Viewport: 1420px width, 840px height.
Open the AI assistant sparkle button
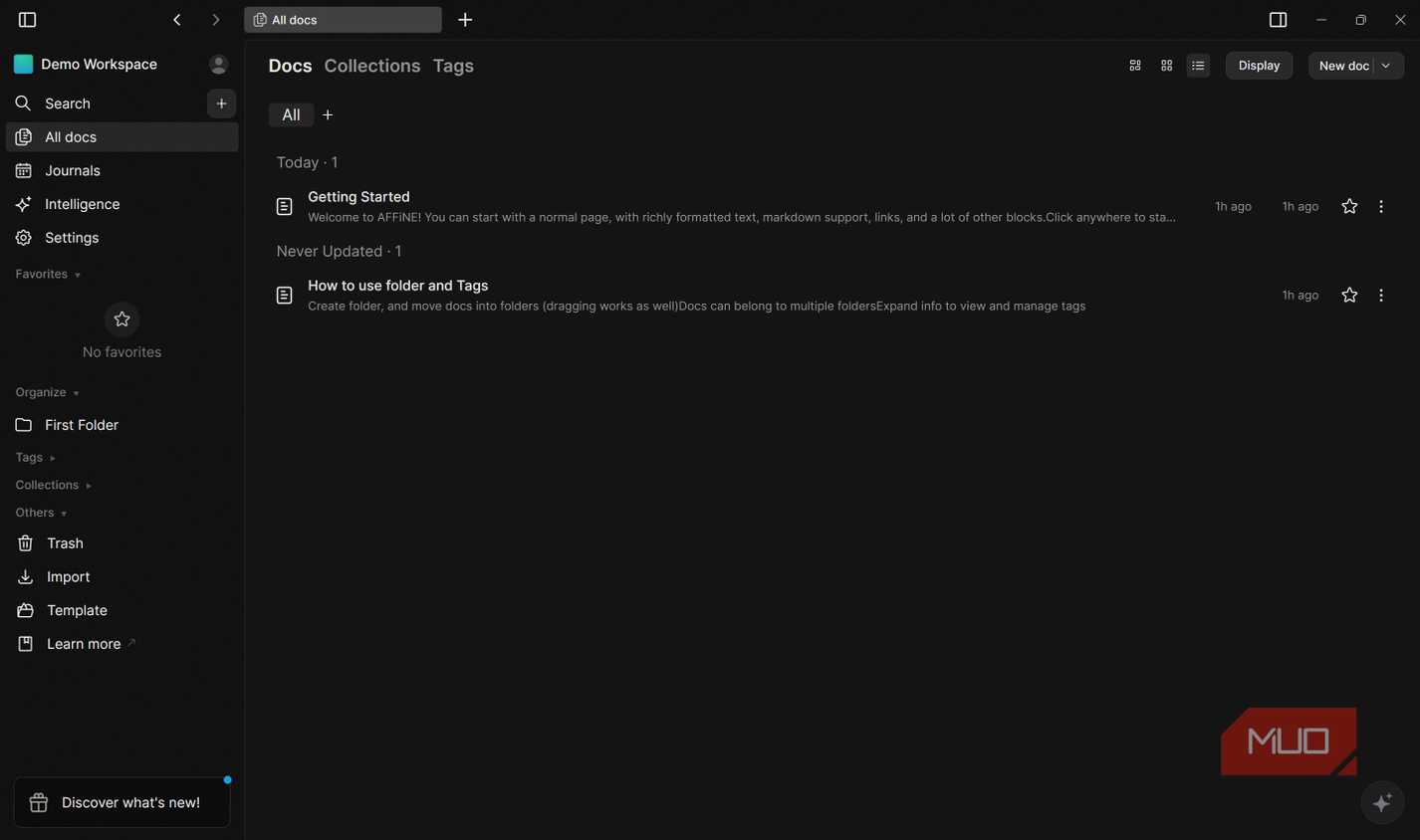[x=1382, y=803]
